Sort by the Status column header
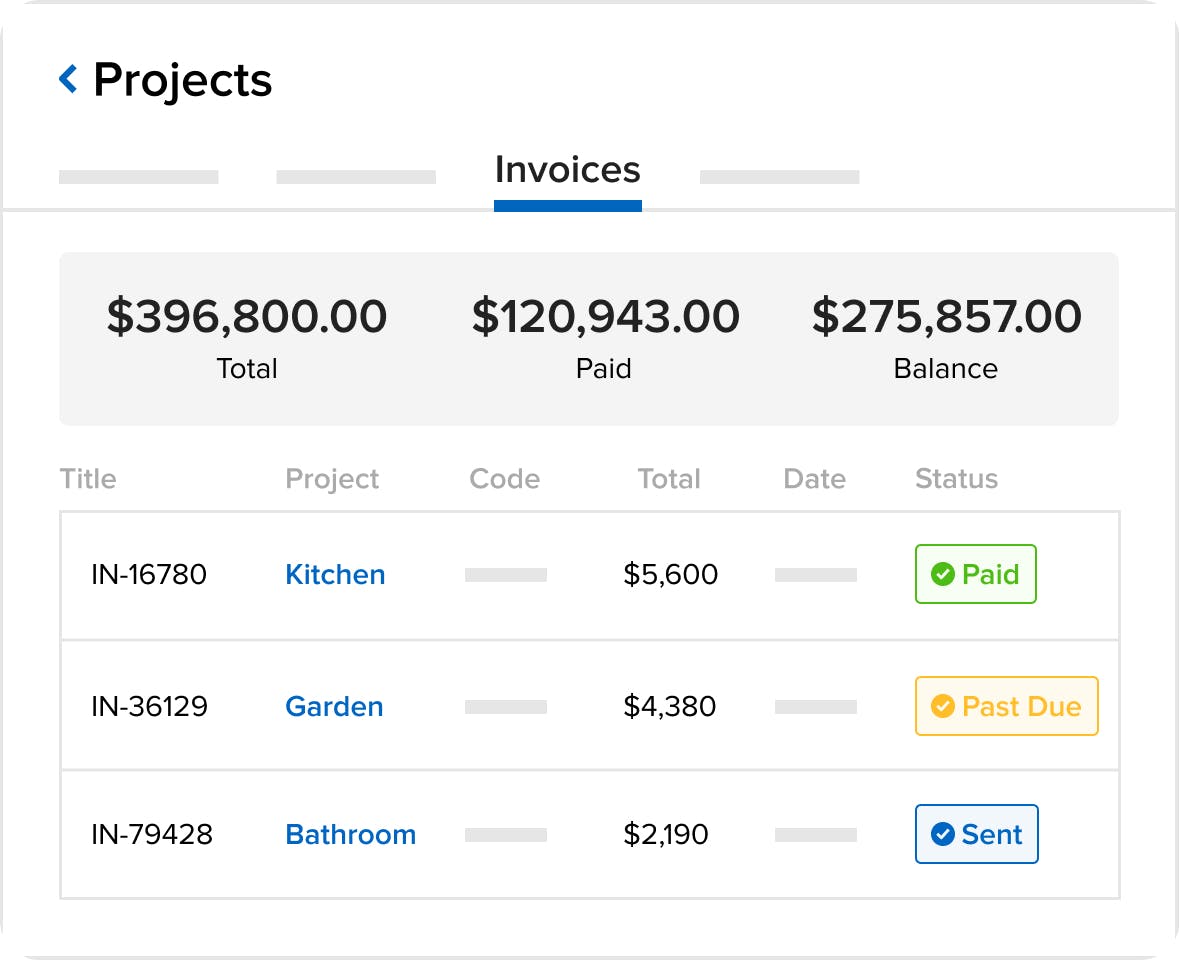This screenshot has height=960, width=1180. [956, 478]
